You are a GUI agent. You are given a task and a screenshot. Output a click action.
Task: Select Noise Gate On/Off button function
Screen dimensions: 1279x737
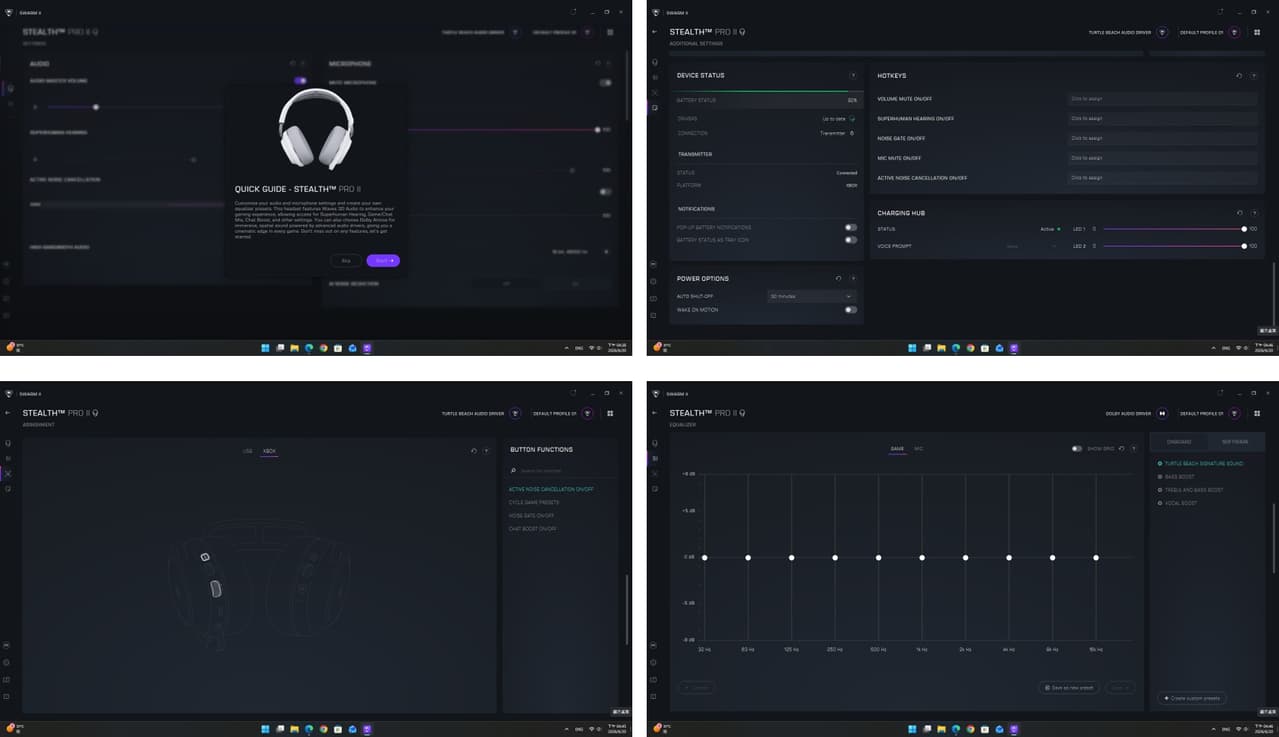(x=531, y=515)
